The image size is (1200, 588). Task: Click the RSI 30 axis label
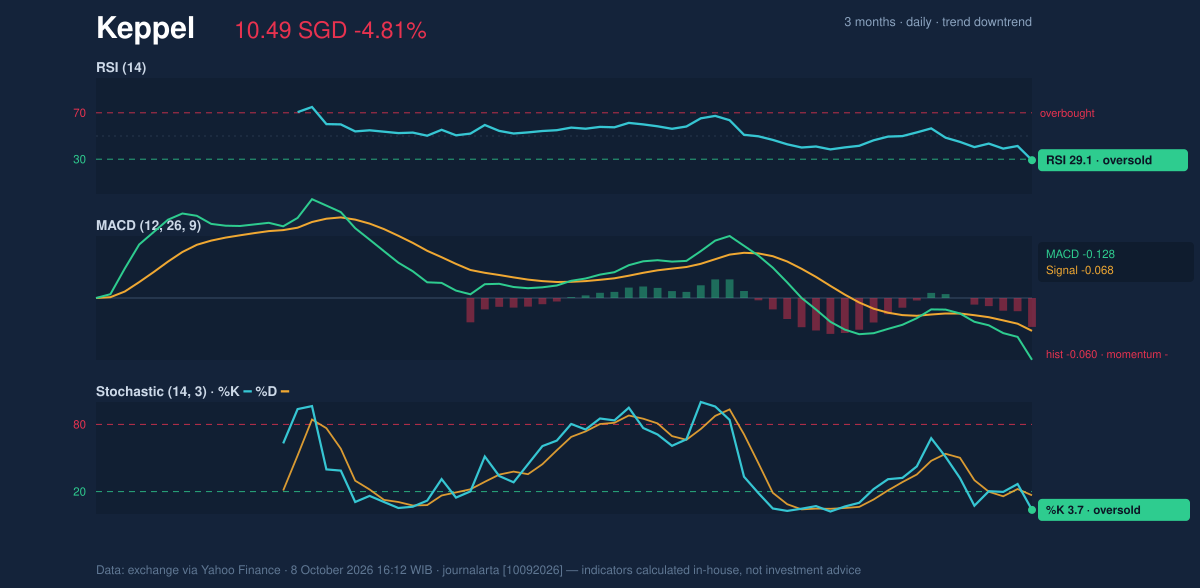click(79, 159)
